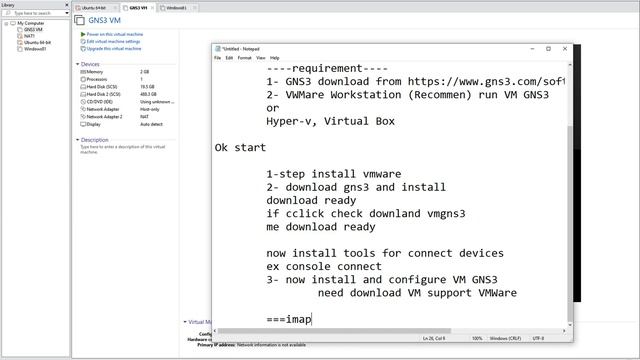
Task: Click the Edit virtual machine settings icon
Action: click(x=83, y=42)
